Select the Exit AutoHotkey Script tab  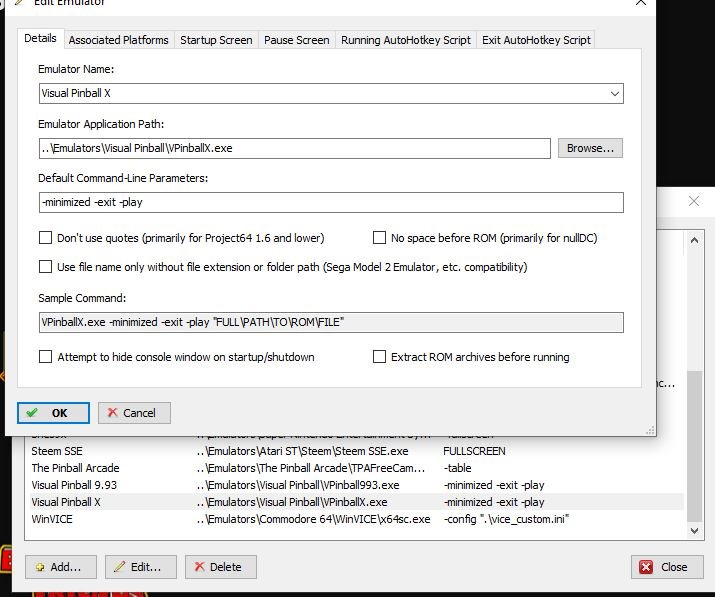[536, 40]
